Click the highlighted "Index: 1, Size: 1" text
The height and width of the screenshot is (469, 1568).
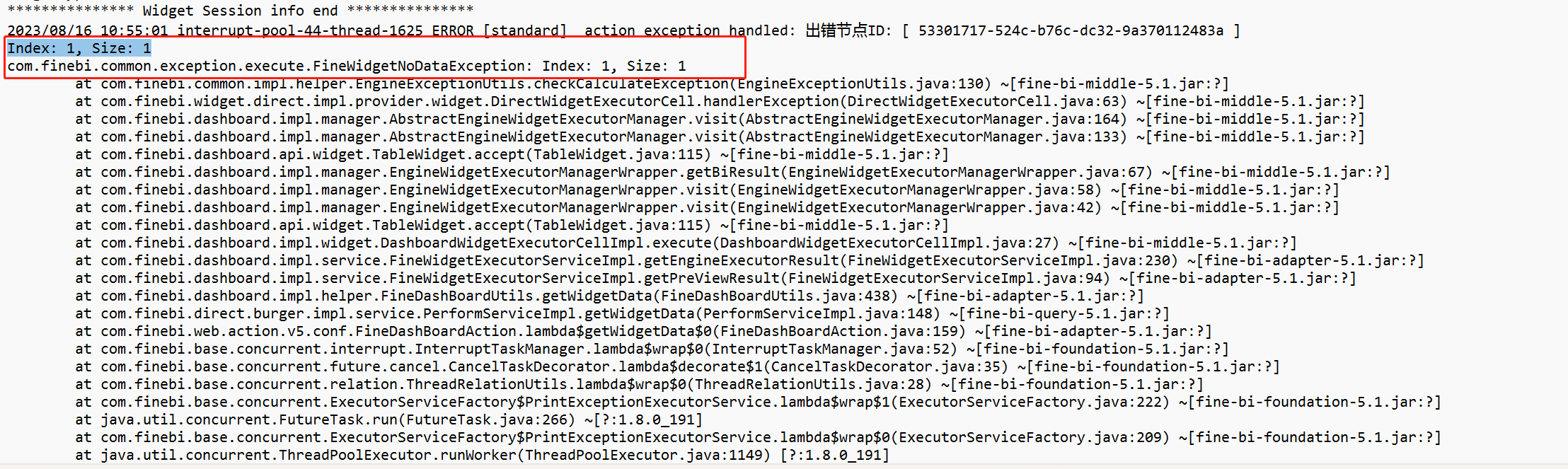79,48
